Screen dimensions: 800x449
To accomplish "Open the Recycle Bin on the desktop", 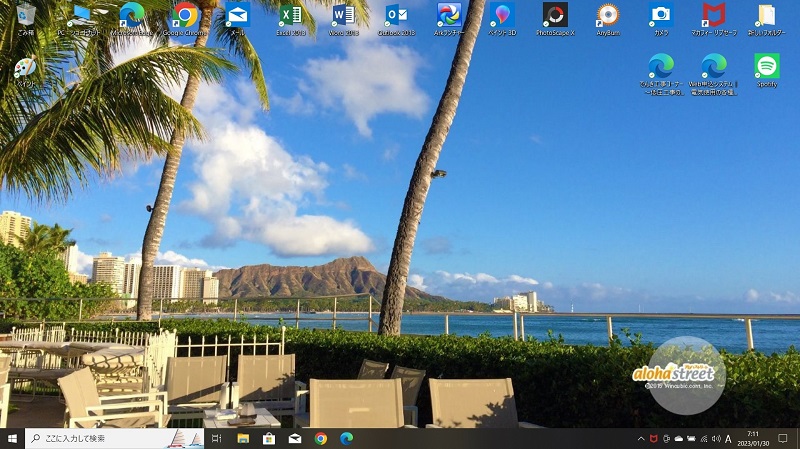I will [x=25, y=15].
